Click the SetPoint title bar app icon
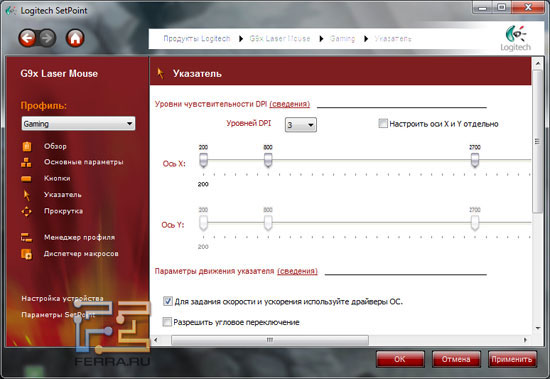Image resolution: width=550 pixels, height=379 pixels. pyautogui.click(x=11, y=11)
